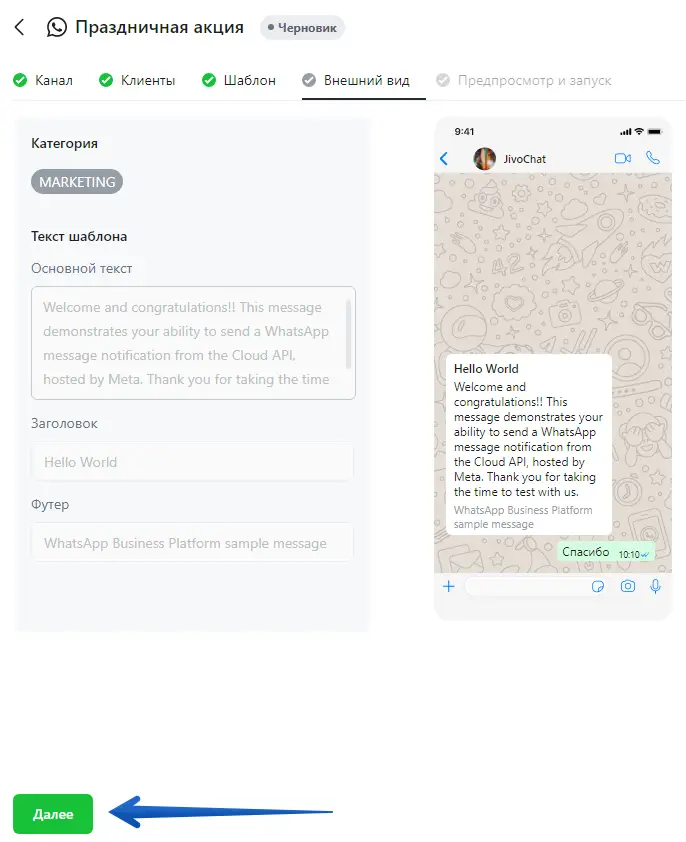The width and height of the screenshot is (686, 842).
Task: Go to the Шаблон step tab
Action: tap(239, 81)
